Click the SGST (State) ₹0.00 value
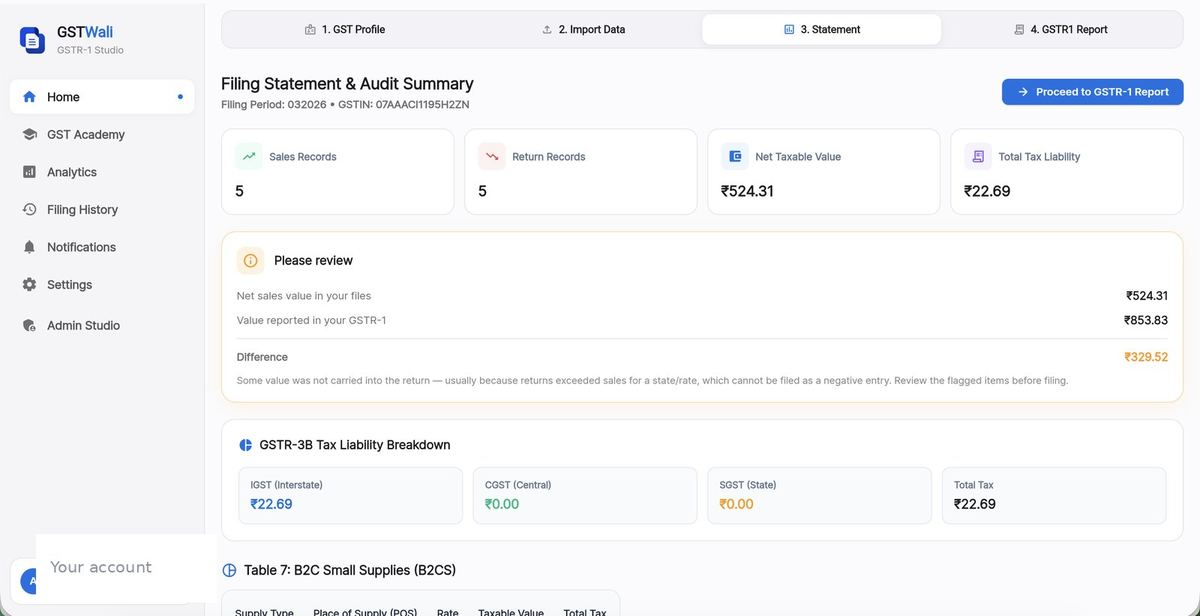Image resolution: width=1200 pixels, height=616 pixels. (737, 504)
